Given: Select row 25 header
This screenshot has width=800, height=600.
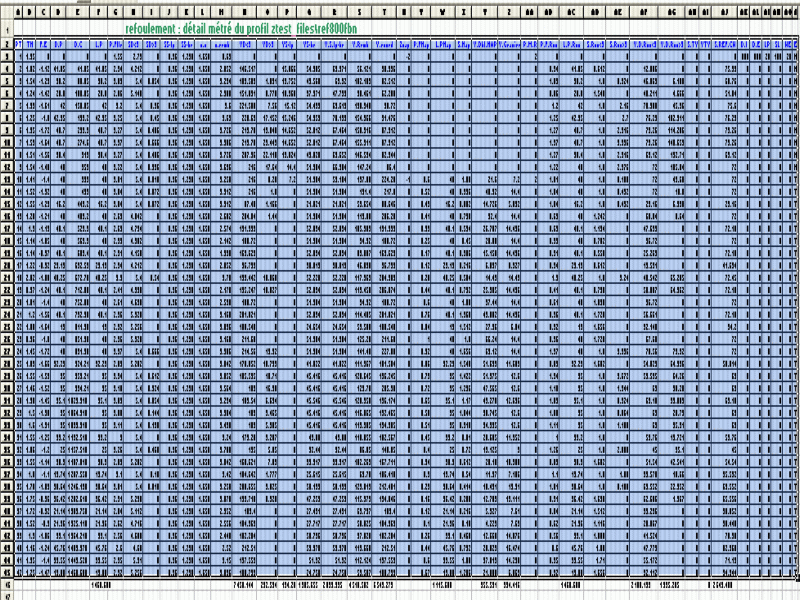Looking at the screenshot, I should coord(7,326).
